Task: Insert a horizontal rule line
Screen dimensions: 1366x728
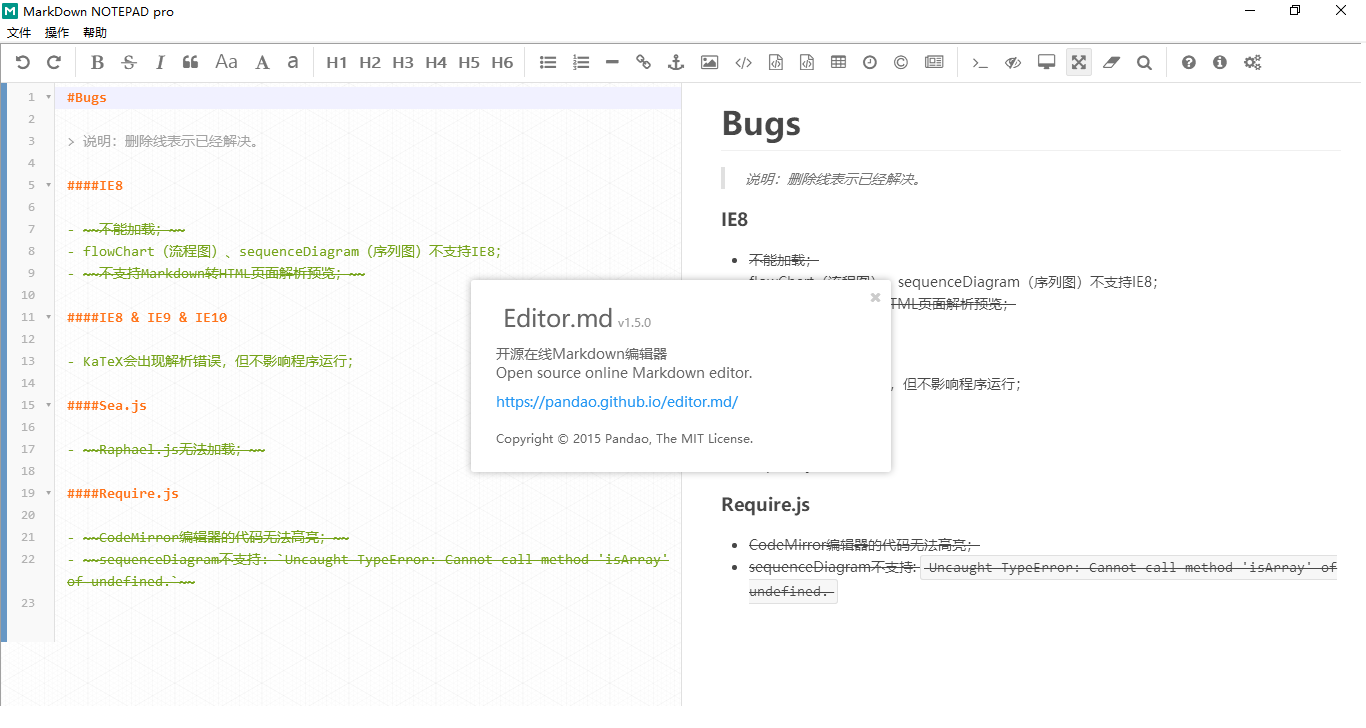Action: 612,62
